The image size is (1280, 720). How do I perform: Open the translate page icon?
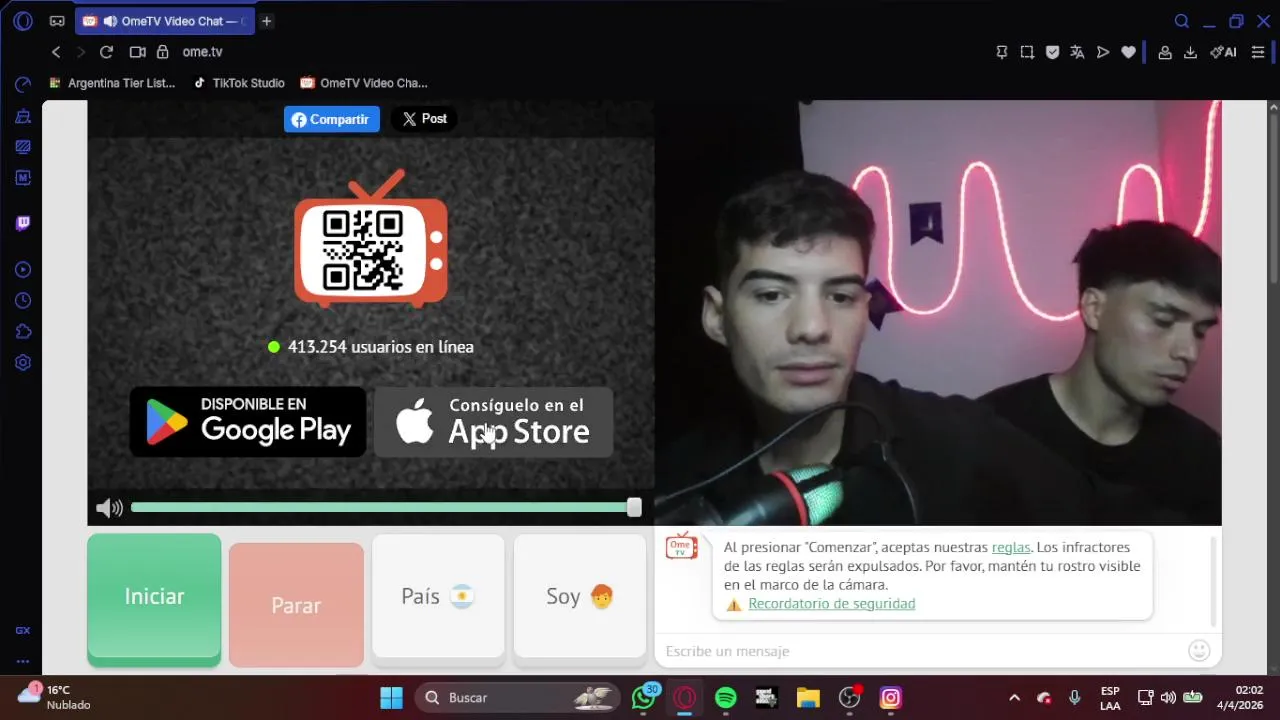coord(1077,52)
